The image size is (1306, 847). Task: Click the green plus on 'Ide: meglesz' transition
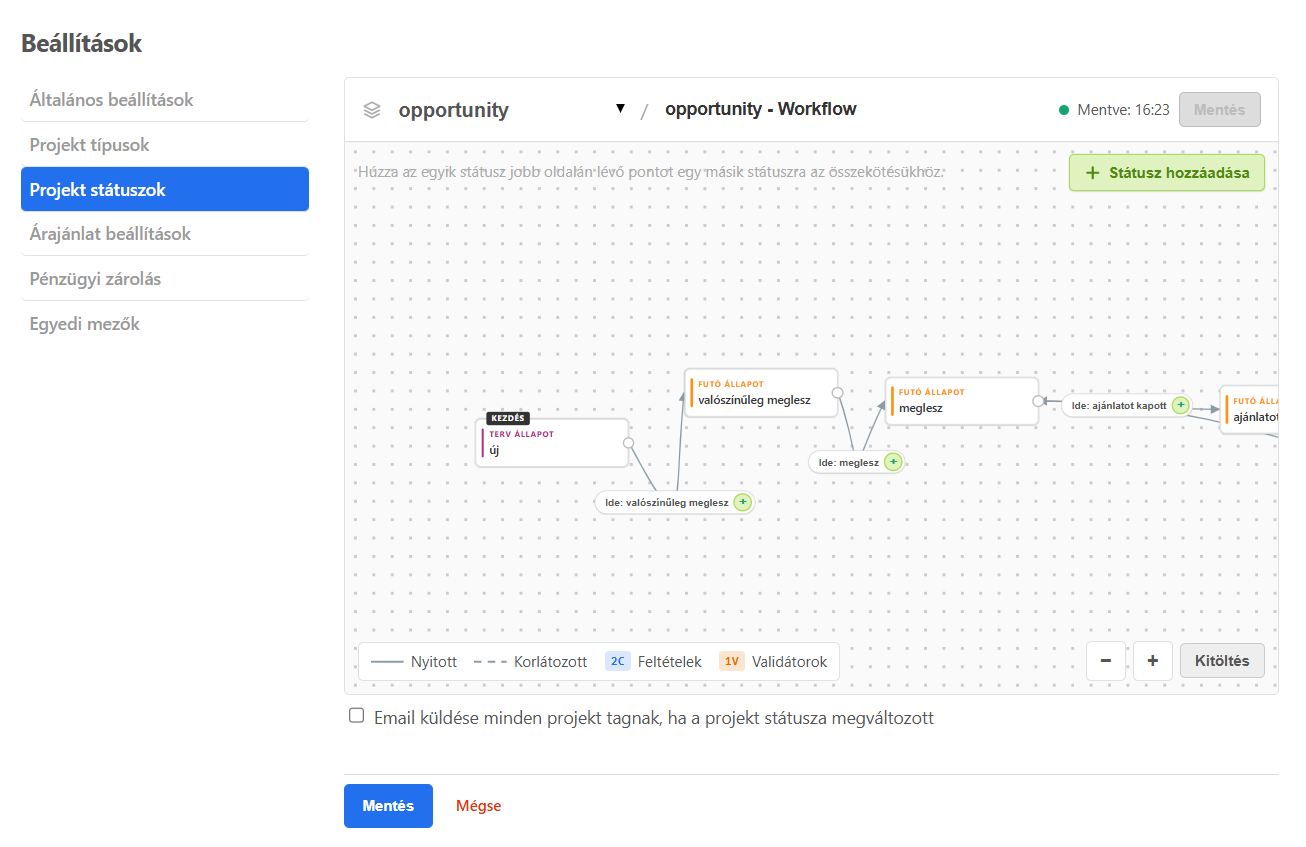(893, 462)
